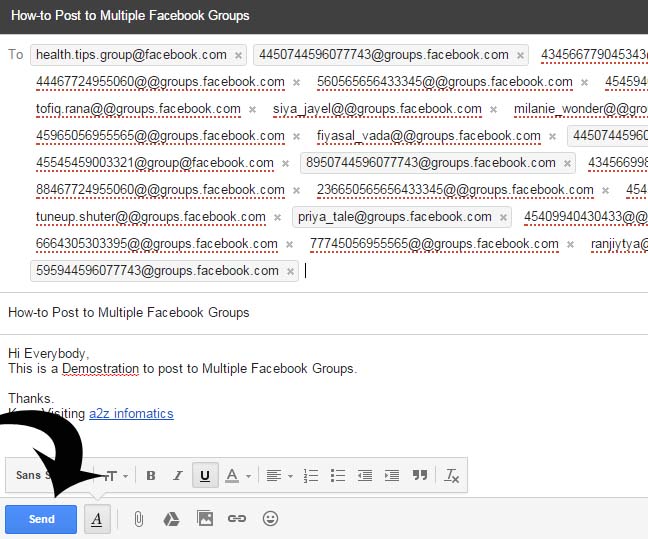Open the emoticon picker
The height and width of the screenshot is (539, 648).
[x=270, y=518]
